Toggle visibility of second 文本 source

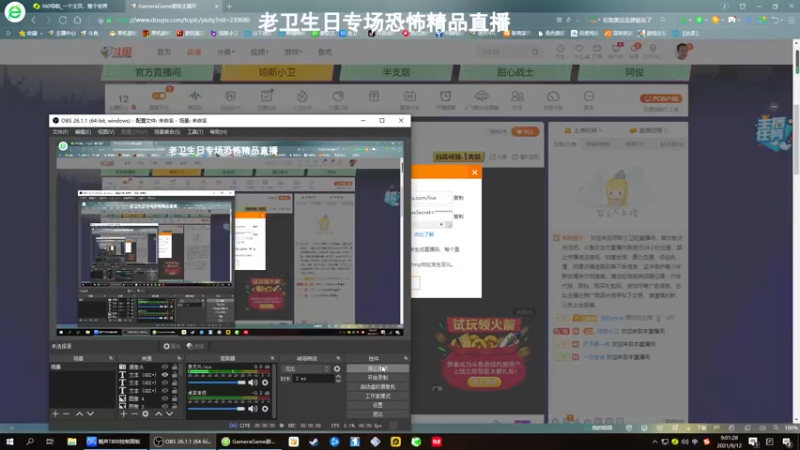(165, 383)
